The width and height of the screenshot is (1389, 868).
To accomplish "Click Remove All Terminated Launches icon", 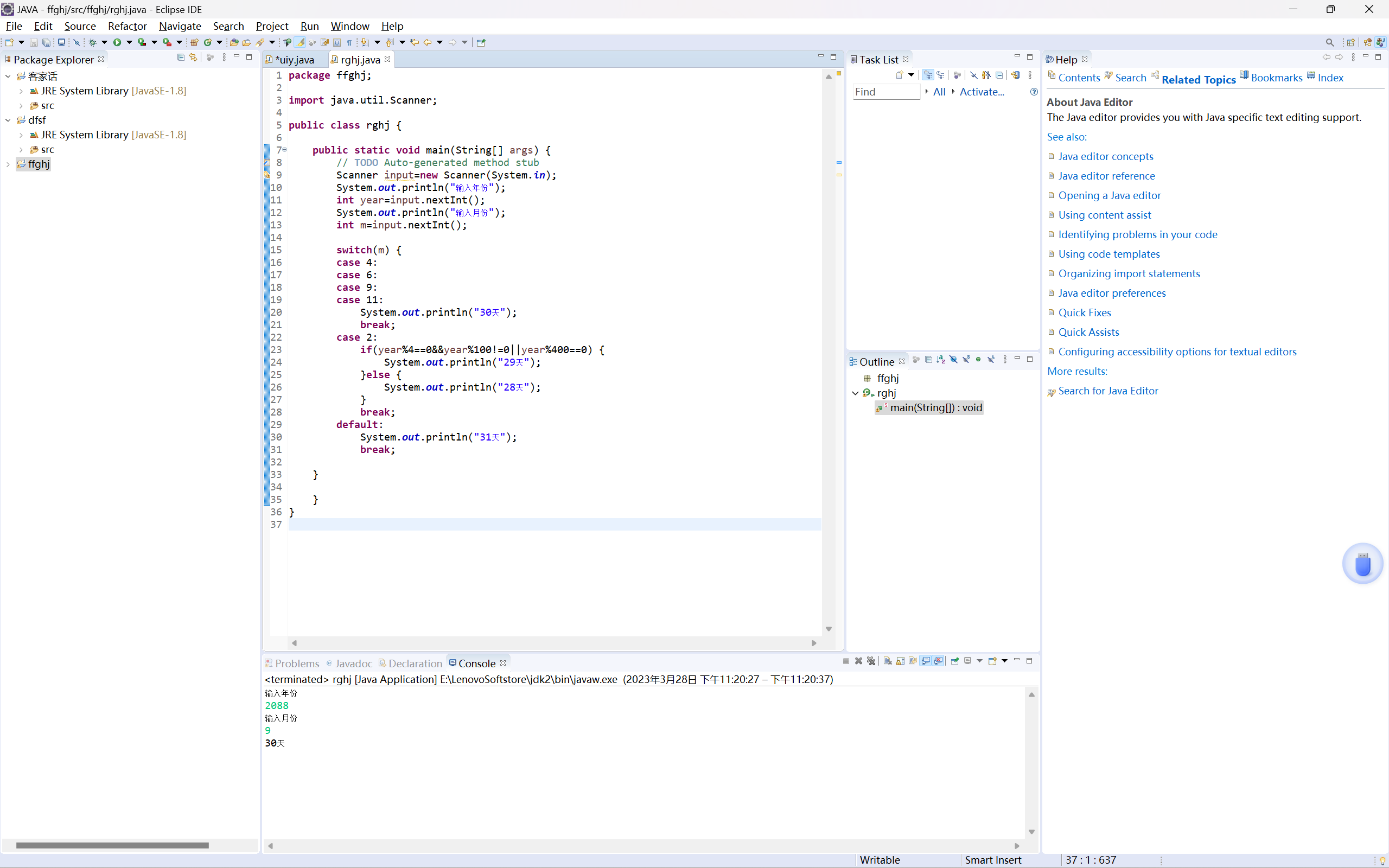I will coord(871,661).
